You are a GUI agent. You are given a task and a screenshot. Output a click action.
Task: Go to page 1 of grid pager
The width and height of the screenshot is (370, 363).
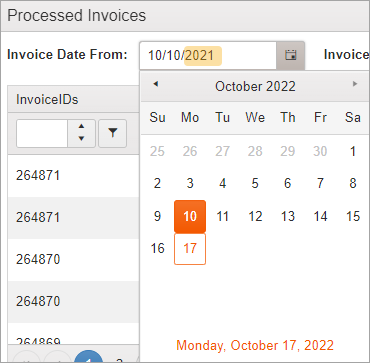click(x=88, y=357)
